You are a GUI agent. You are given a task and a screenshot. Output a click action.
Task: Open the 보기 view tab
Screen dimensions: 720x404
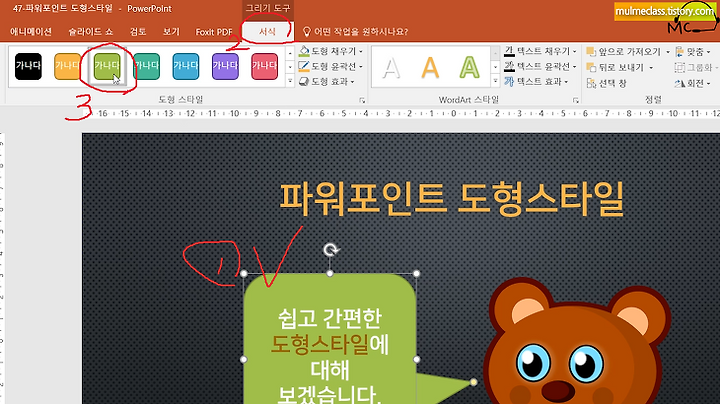(x=171, y=32)
